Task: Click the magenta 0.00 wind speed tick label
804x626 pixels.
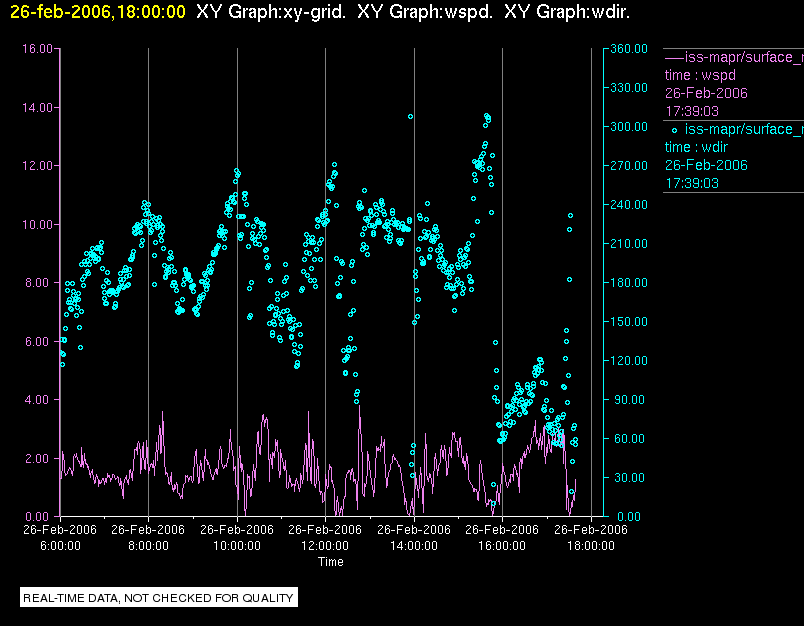Action: pyautogui.click(x=39, y=516)
